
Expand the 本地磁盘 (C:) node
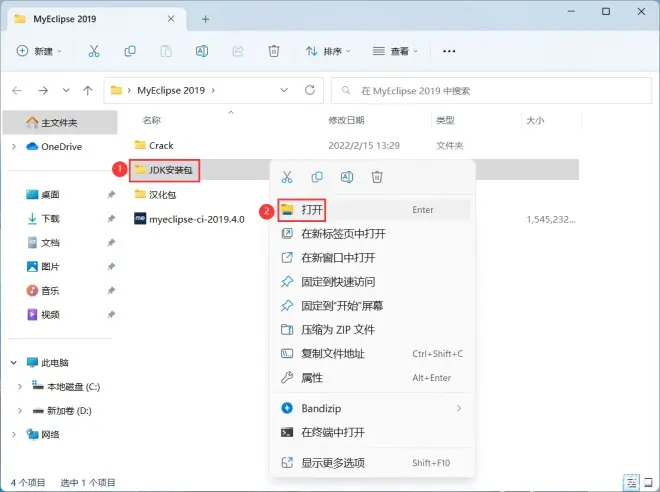click(20, 386)
